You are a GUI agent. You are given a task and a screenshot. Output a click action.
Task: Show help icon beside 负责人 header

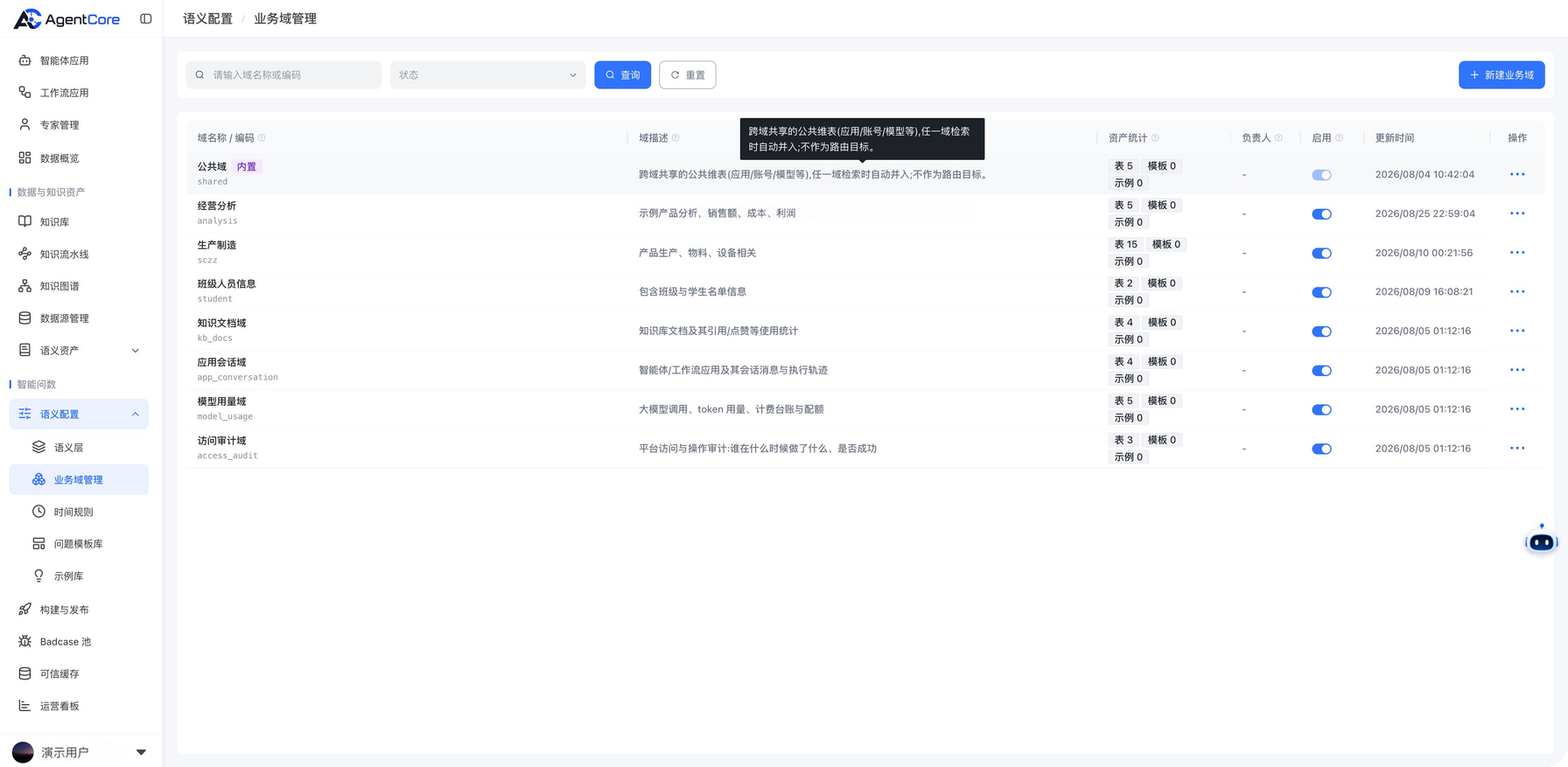1278,138
